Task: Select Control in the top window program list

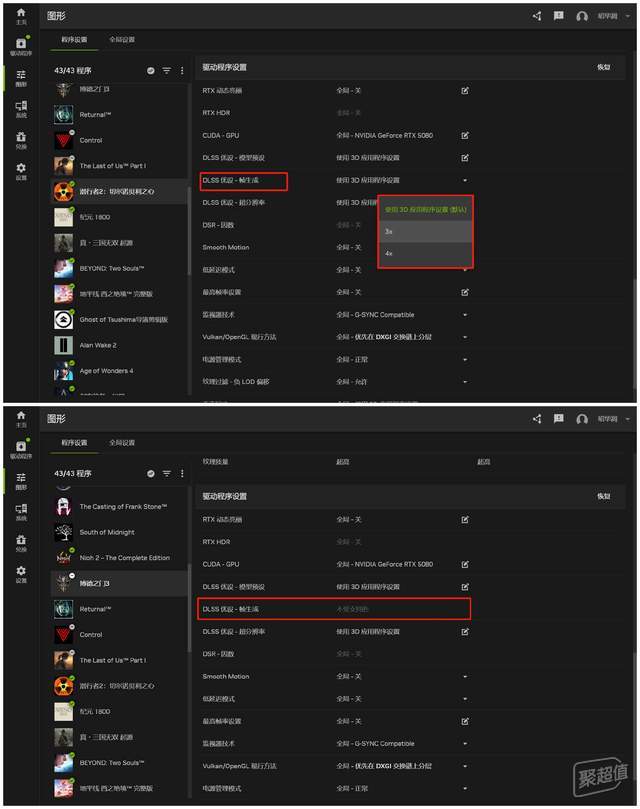Action: click(x=120, y=140)
